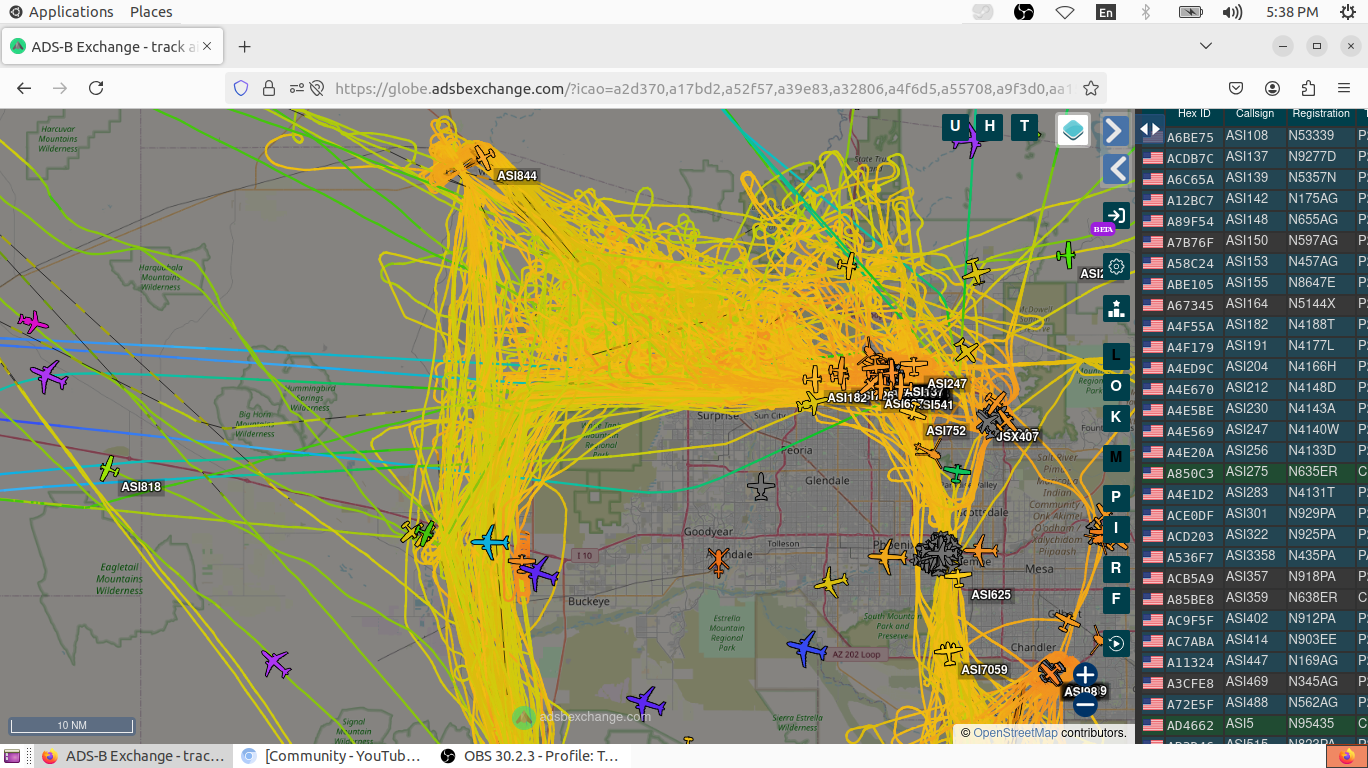The width and height of the screenshot is (1368, 768).
Task: Select the JSX407 label on map
Action: pyautogui.click(x=1018, y=437)
